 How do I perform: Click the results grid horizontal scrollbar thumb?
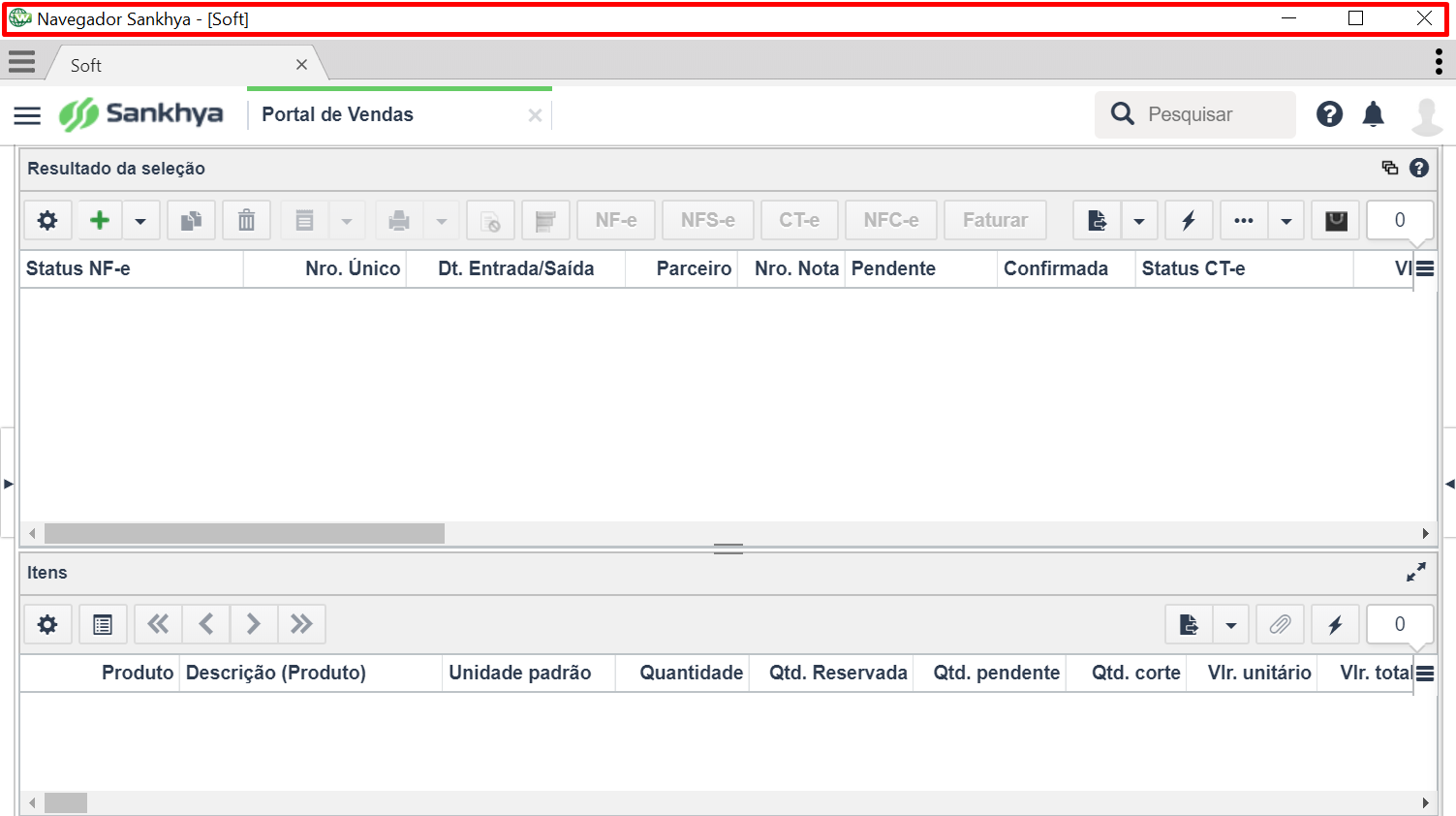pos(244,533)
